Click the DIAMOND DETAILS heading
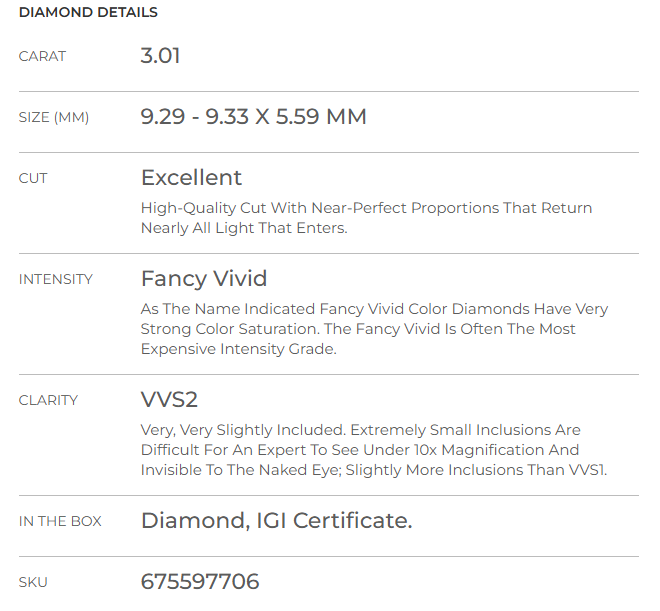Screen dimensions: 660x611 pos(88,12)
